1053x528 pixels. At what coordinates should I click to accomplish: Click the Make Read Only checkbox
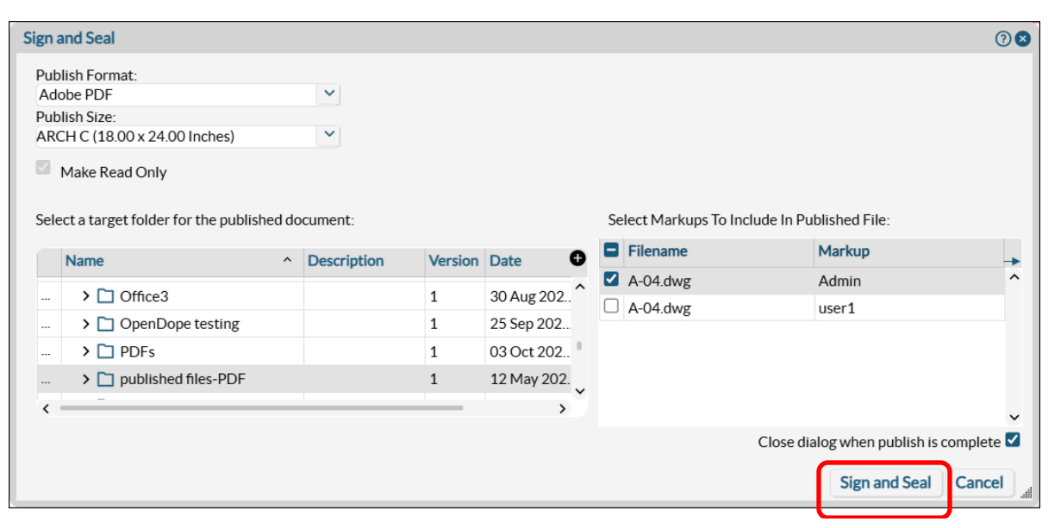[43, 168]
